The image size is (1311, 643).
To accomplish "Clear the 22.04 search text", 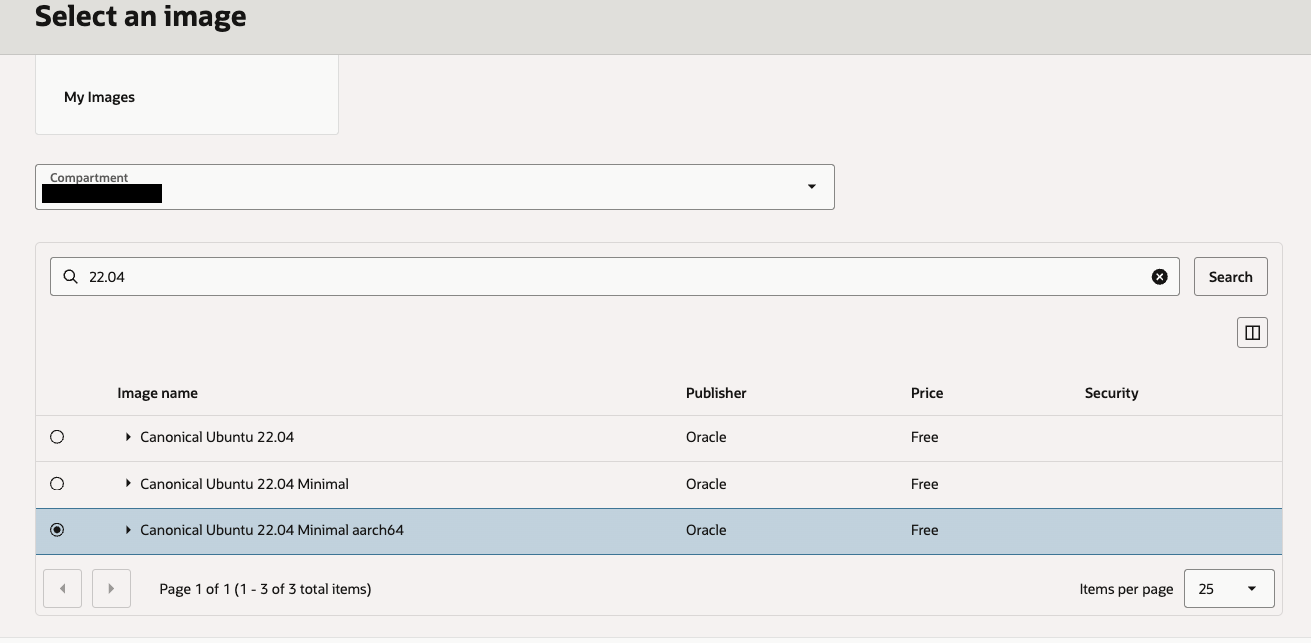I will (x=1159, y=277).
